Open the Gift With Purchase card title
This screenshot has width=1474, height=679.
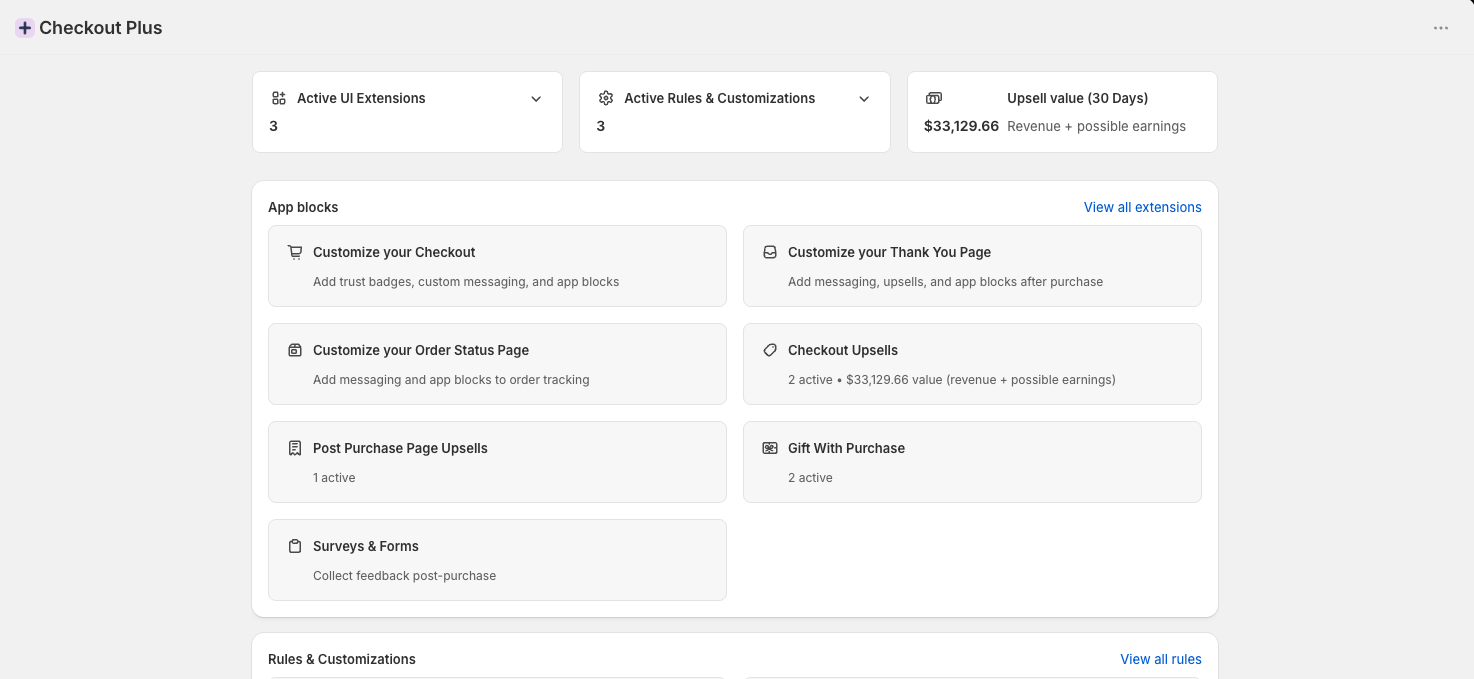tap(846, 448)
